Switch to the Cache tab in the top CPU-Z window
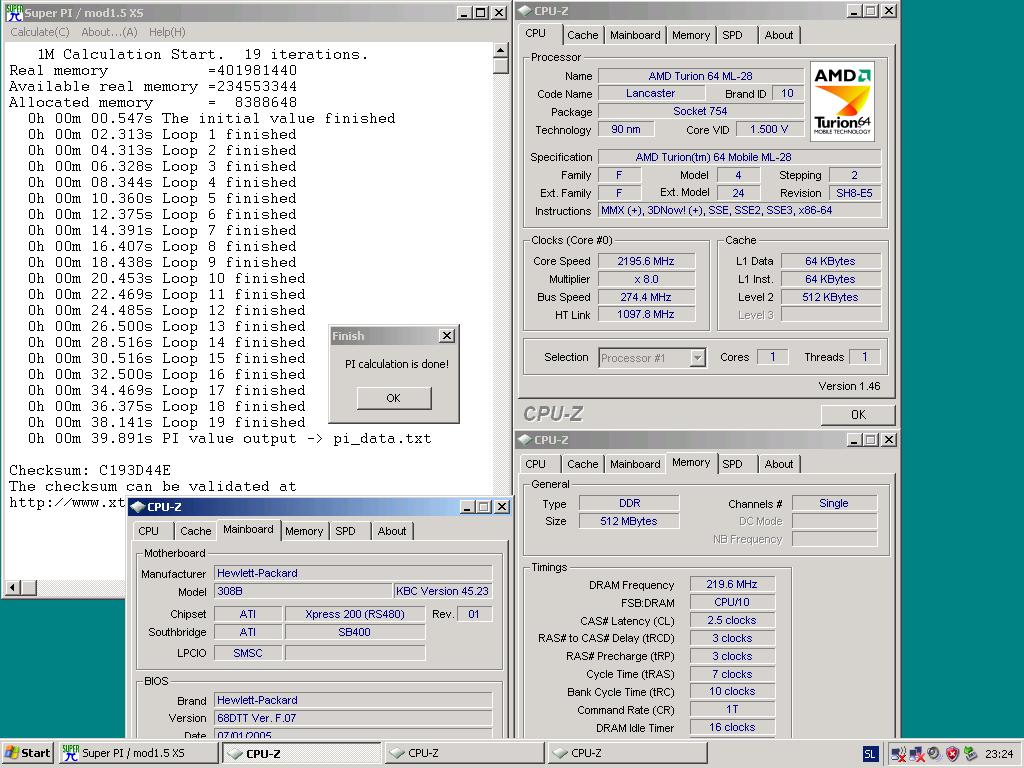 [x=583, y=35]
